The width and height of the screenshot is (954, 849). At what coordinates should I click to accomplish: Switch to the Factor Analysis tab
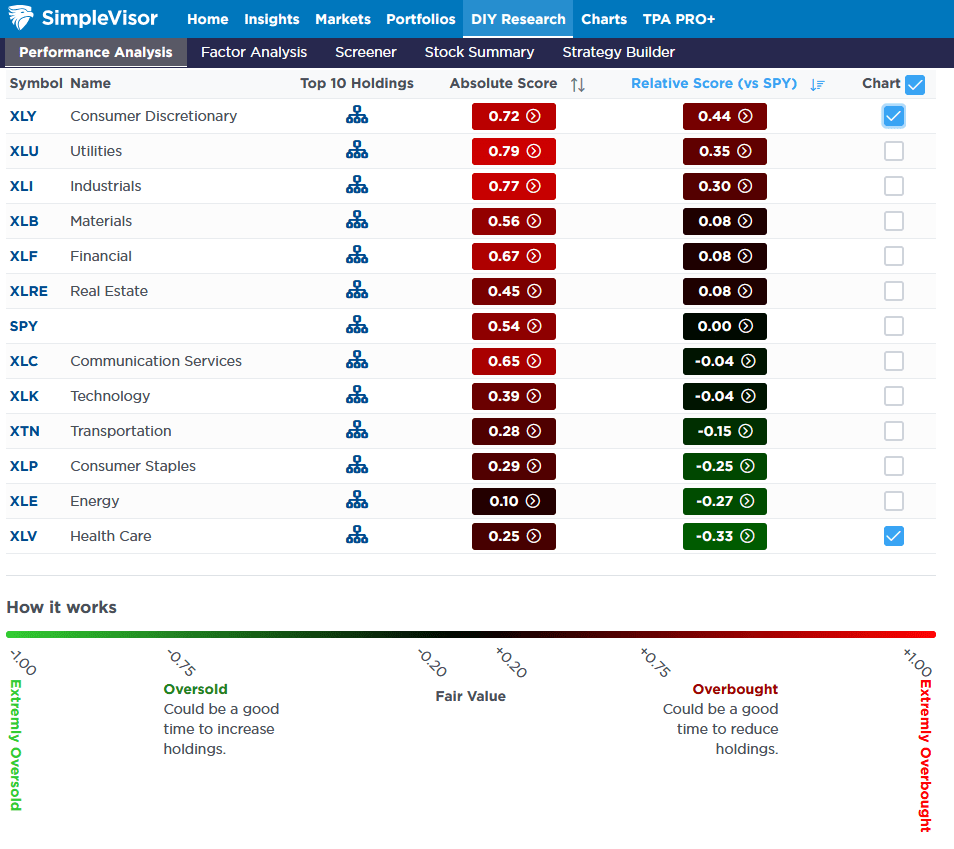(x=254, y=52)
